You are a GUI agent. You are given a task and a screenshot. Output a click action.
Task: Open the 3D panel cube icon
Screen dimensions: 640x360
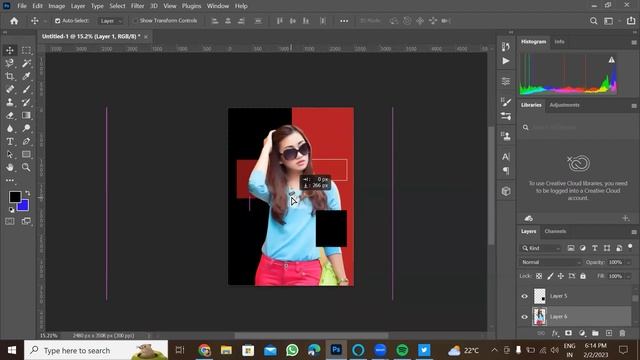click(506, 191)
